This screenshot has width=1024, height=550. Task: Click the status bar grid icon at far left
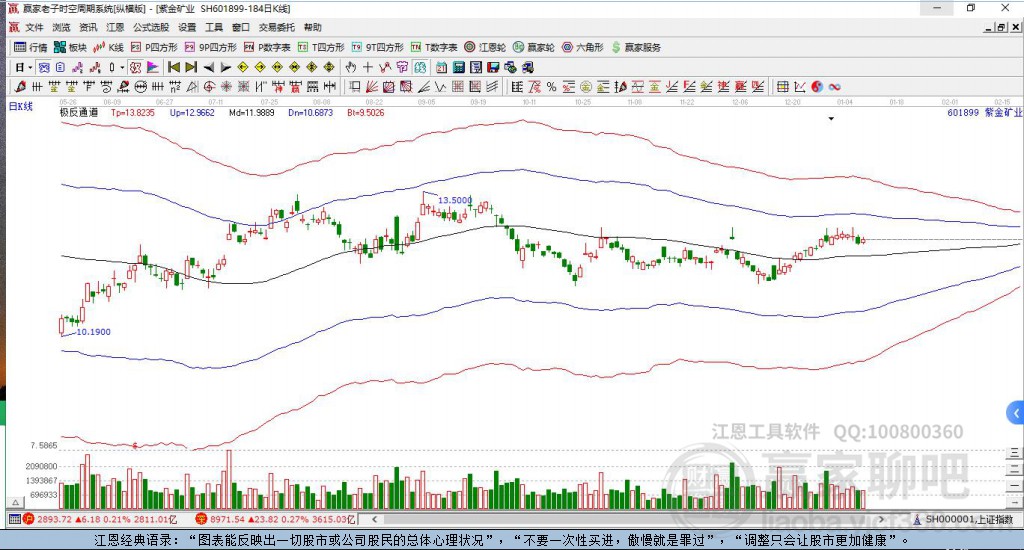[14, 519]
